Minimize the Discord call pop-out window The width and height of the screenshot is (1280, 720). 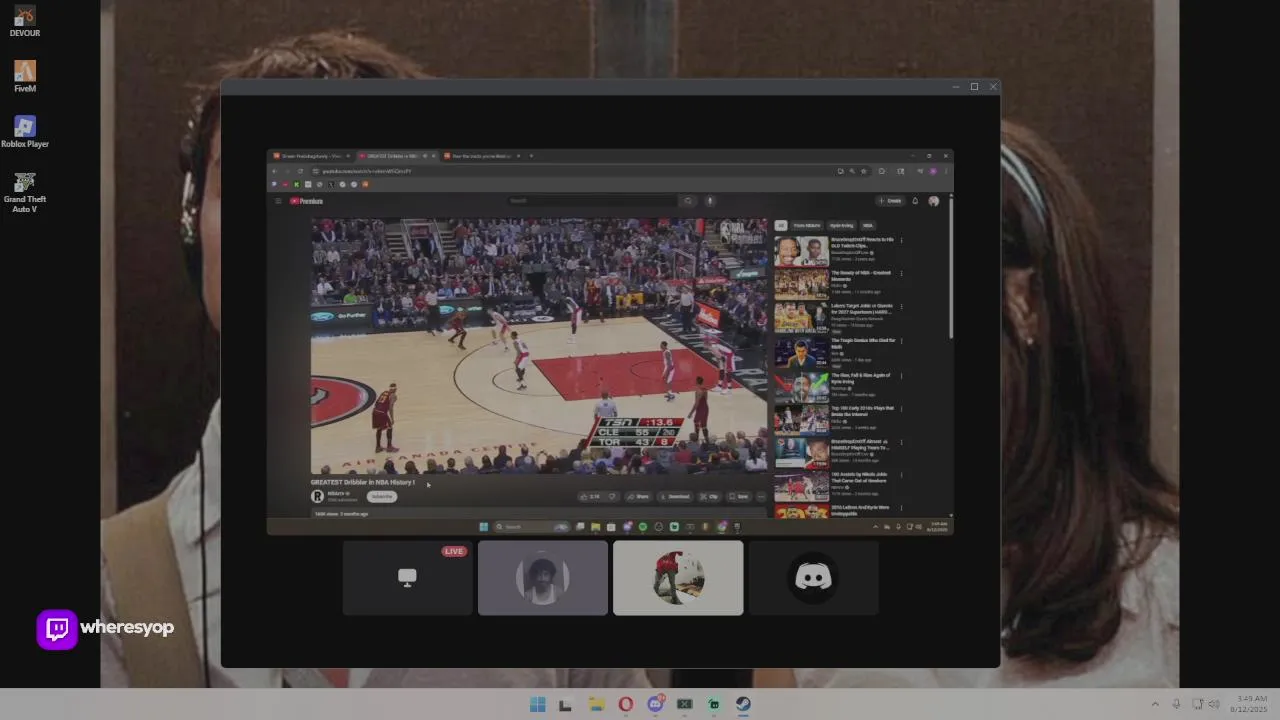click(x=956, y=87)
